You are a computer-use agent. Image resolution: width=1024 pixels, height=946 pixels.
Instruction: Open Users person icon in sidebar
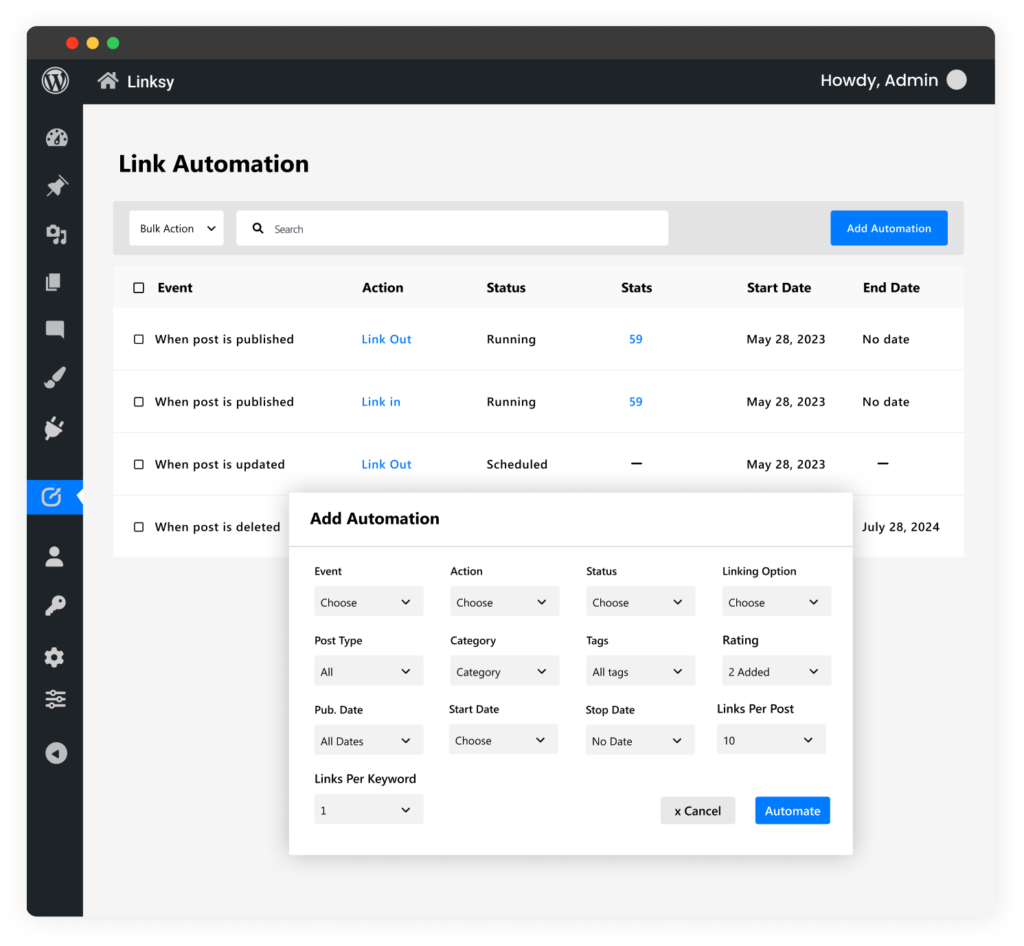(54, 557)
